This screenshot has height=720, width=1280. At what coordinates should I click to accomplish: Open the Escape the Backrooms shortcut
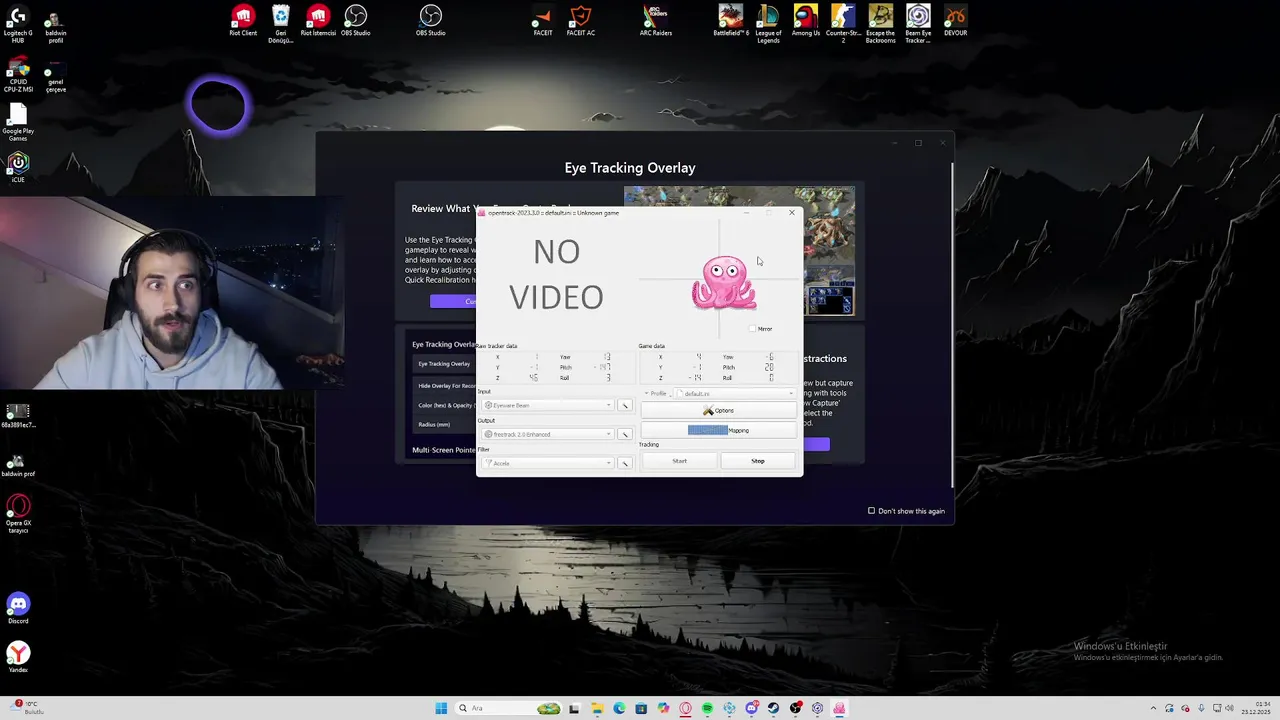[x=881, y=23]
